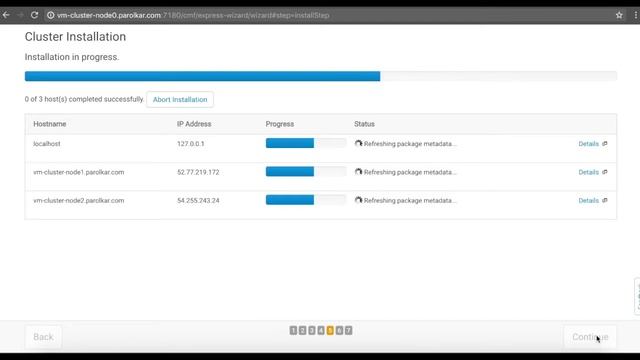The height and width of the screenshot is (360, 640).
Task: Go to wizard step 2
Action: [x=302, y=330]
